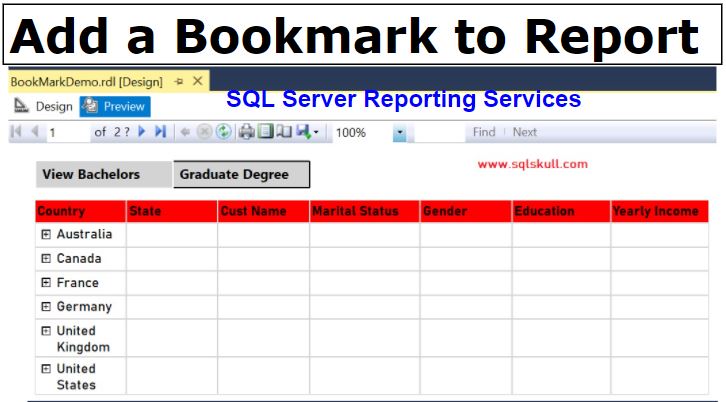Click the State column header

click(172, 211)
